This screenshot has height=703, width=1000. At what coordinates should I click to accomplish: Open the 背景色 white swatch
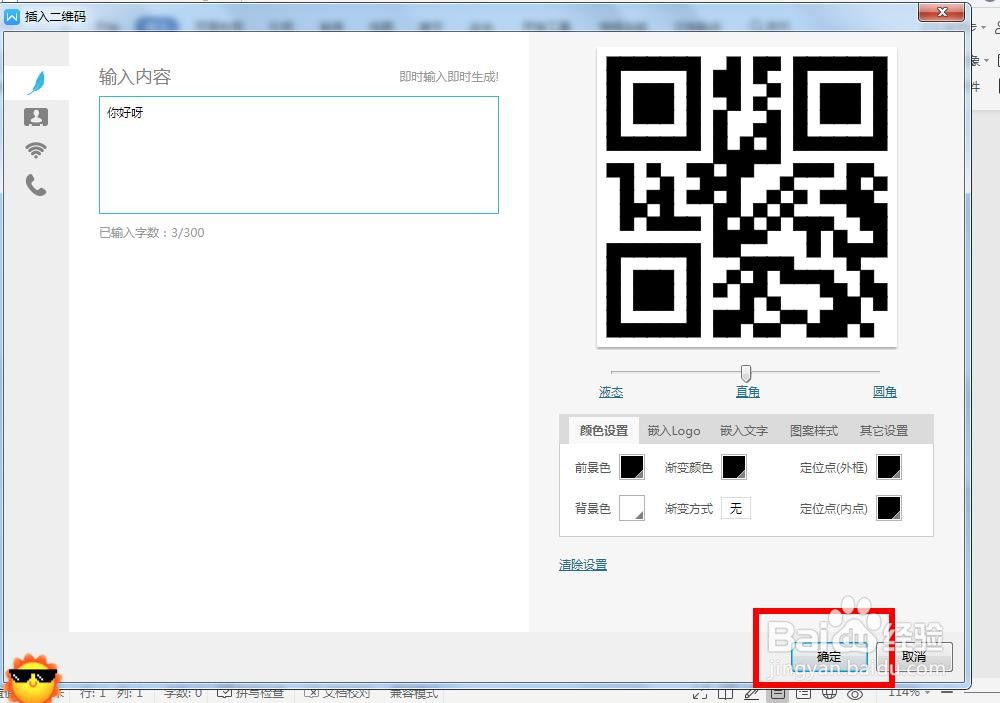(x=632, y=508)
